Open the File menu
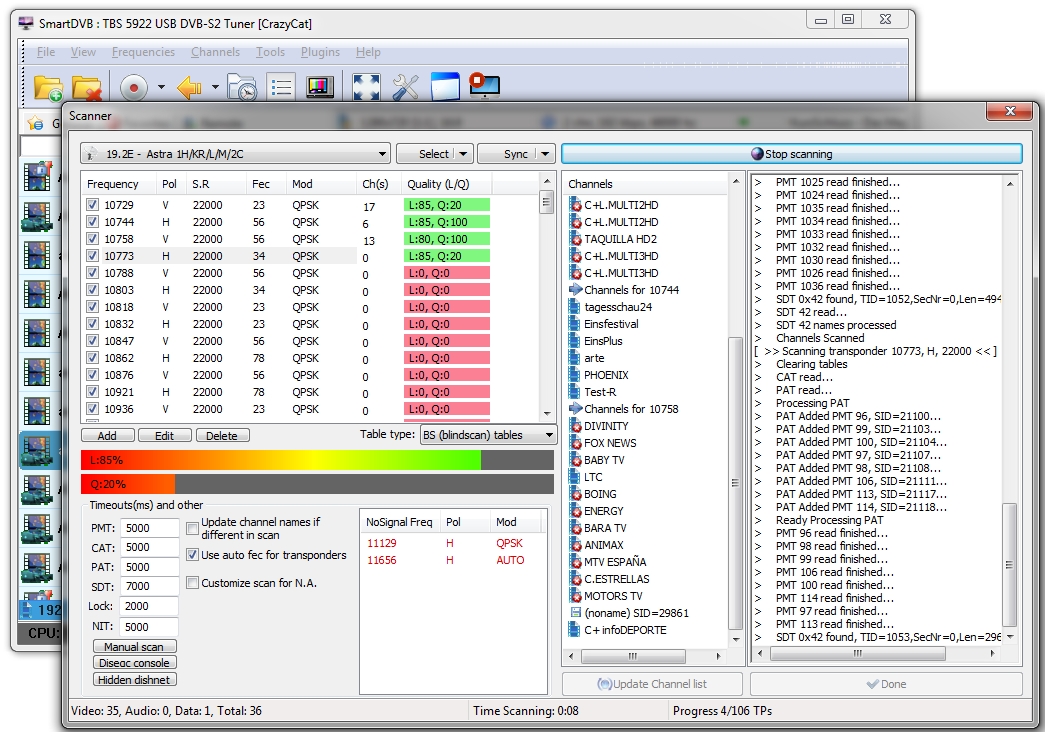Viewport: 1045px width, 732px height. 46,52
